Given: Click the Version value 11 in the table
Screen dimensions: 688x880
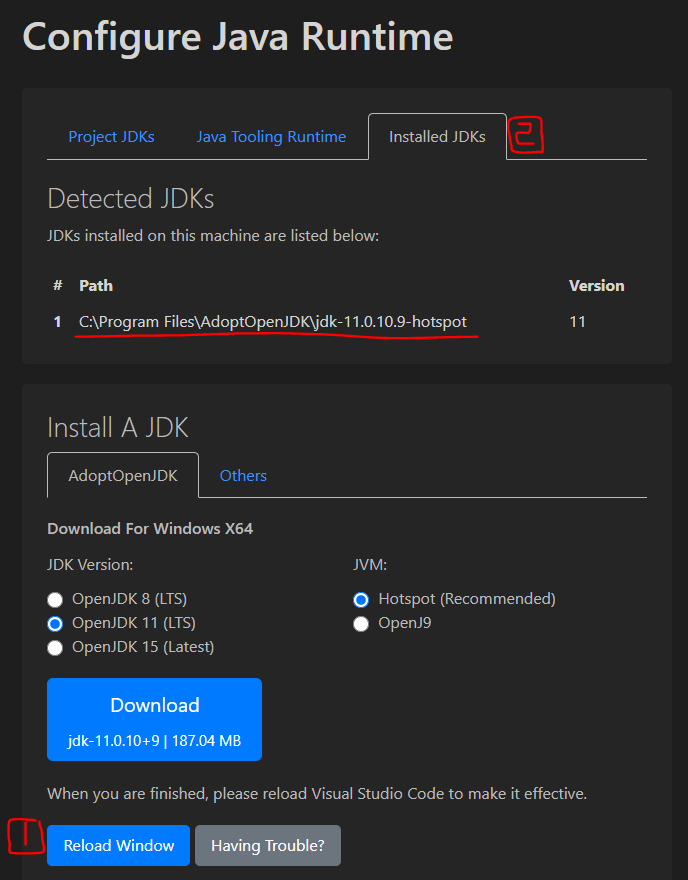Looking at the screenshot, I should point(577,322).
